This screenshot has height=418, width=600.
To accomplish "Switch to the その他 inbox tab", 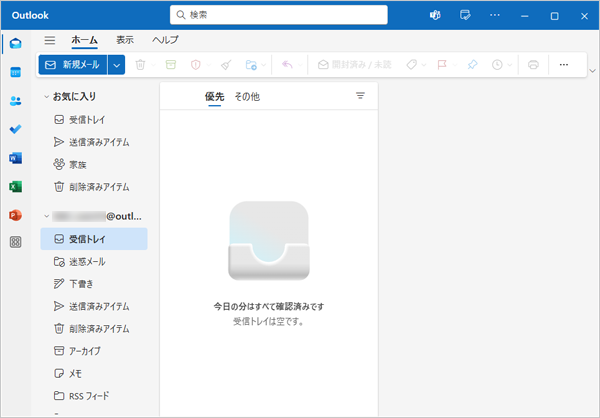I will (x=247, y=97).
